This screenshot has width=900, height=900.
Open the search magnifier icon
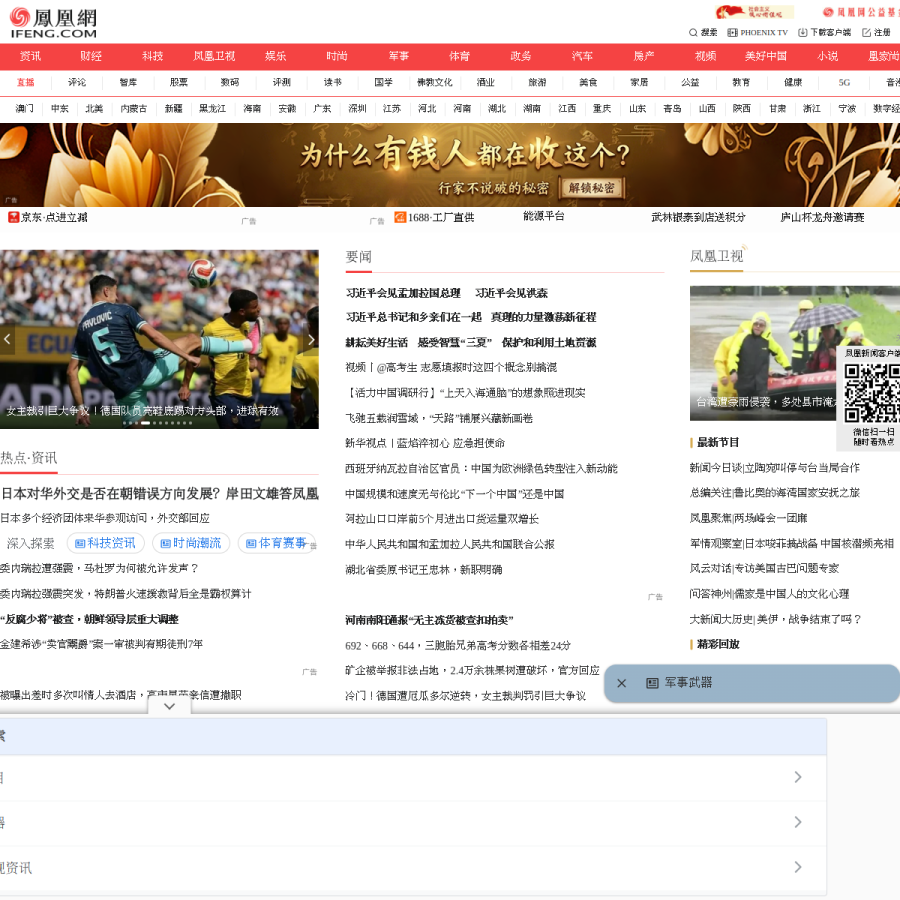(693, 33)
